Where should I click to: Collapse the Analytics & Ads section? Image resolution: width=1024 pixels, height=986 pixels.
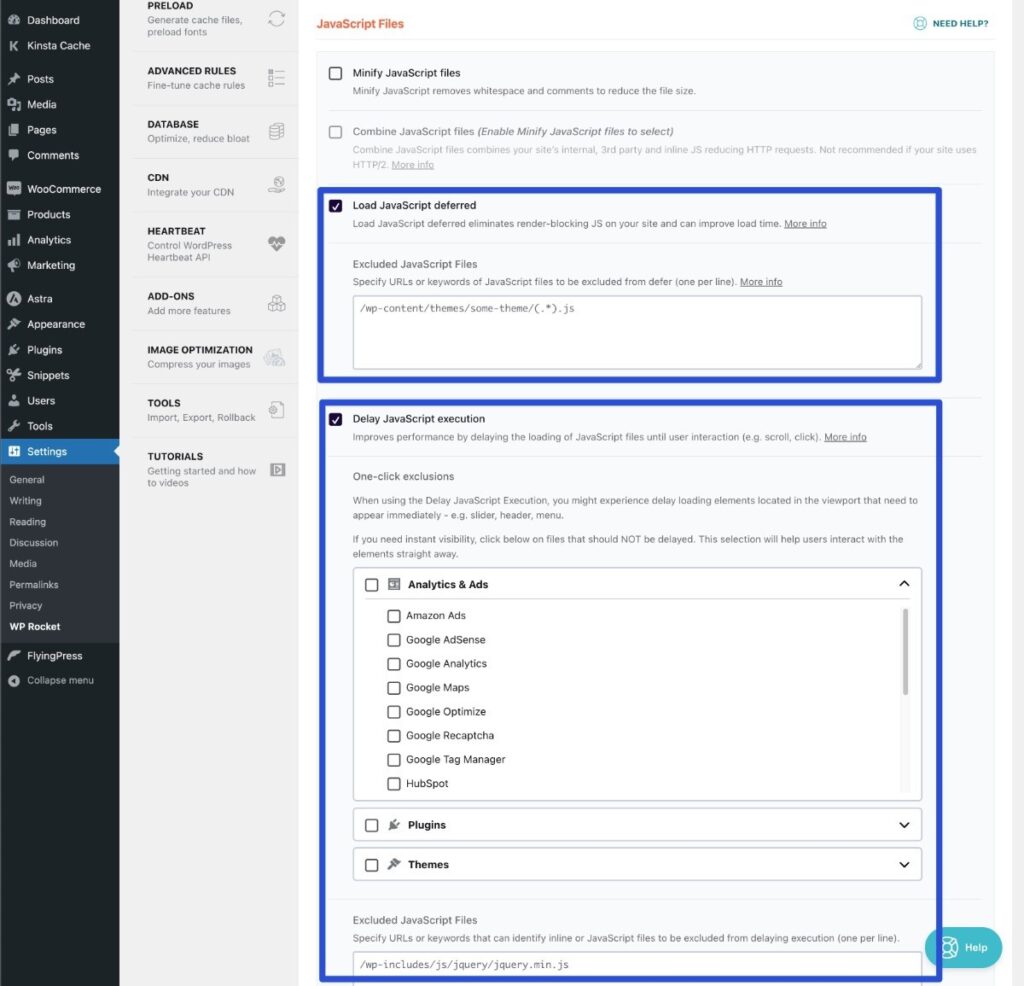click(904, 582)
